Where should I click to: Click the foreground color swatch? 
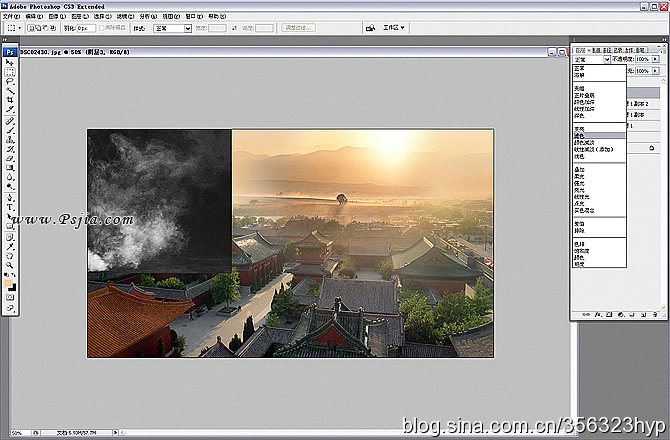click(x=8, y=283)
